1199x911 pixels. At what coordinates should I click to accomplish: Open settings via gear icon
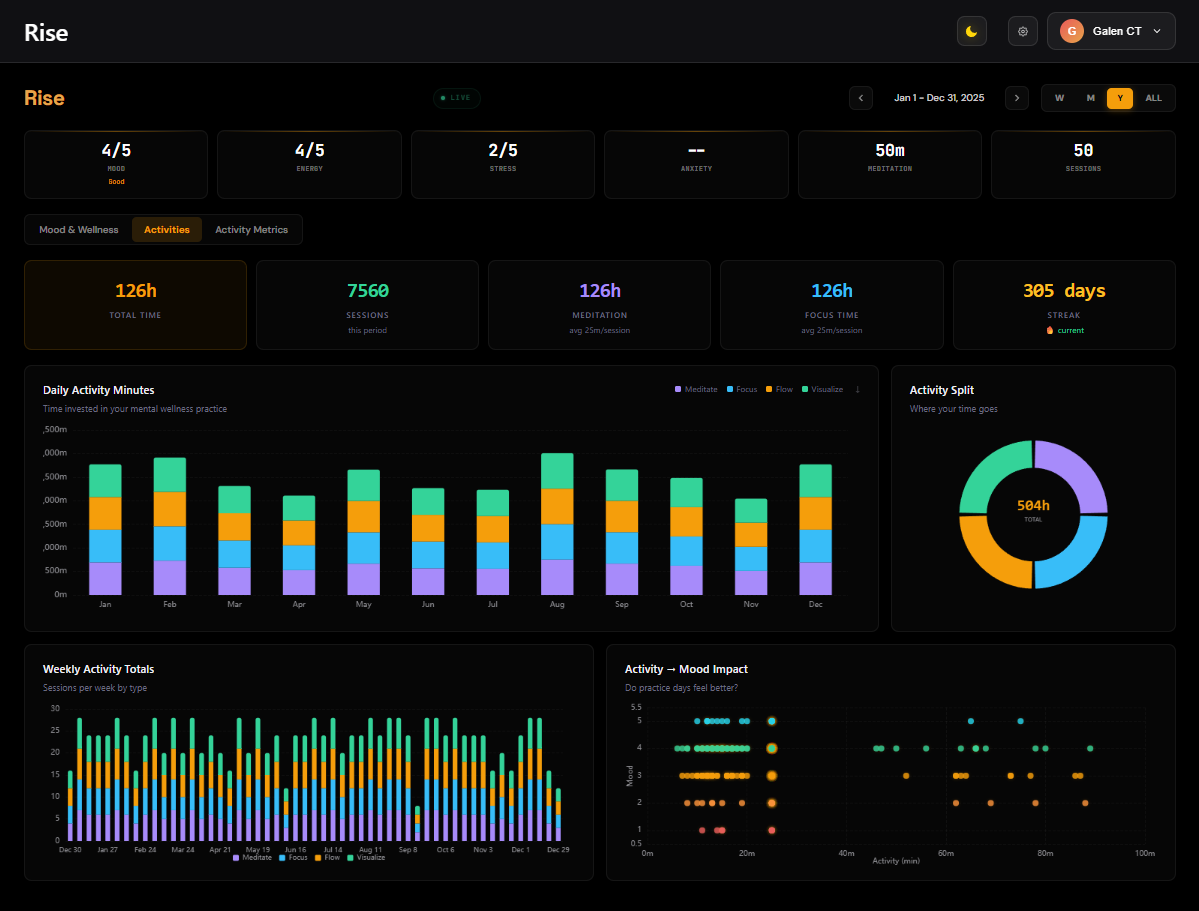point(1022,31)
